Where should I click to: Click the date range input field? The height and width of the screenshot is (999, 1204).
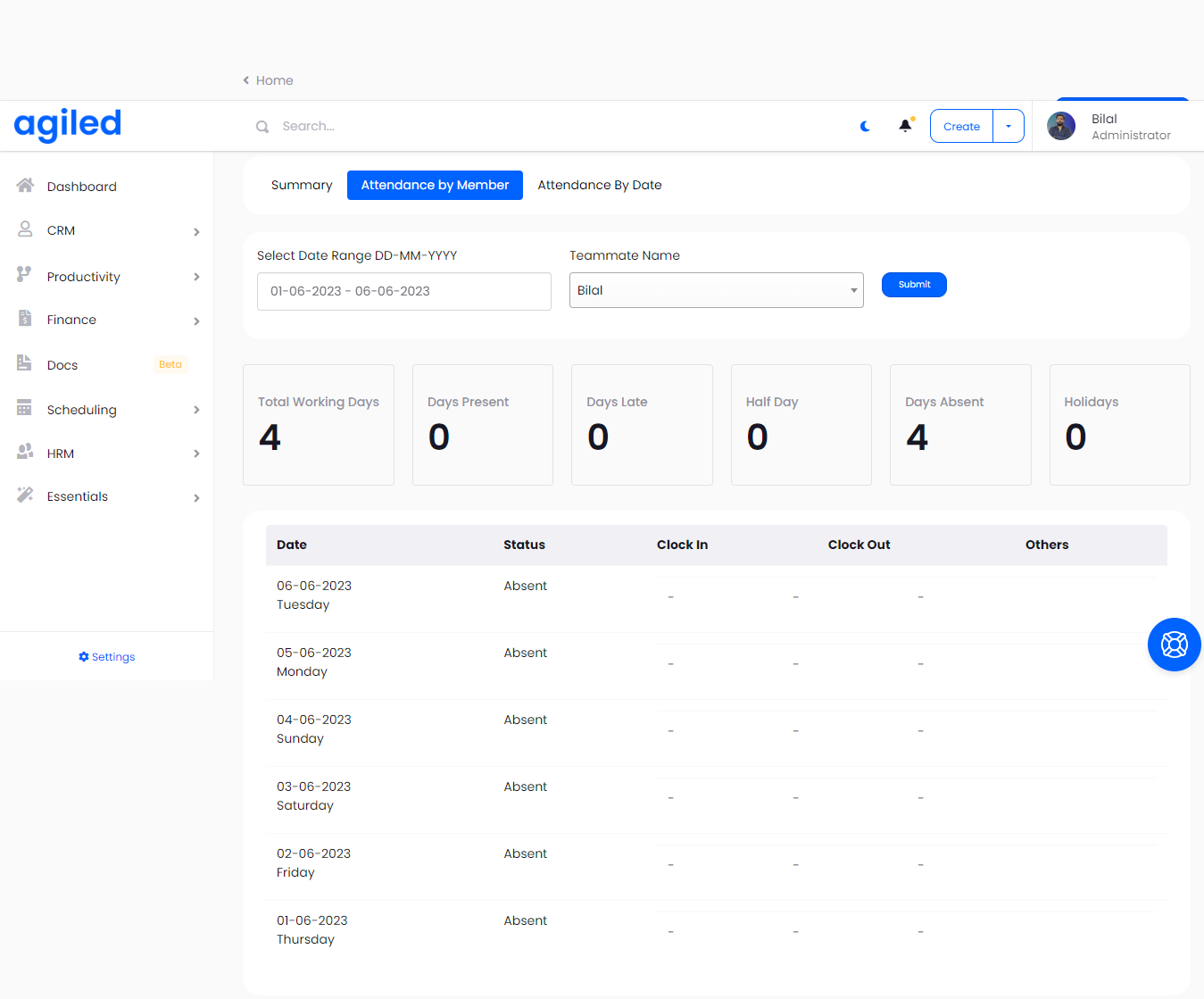coord(403,291)
